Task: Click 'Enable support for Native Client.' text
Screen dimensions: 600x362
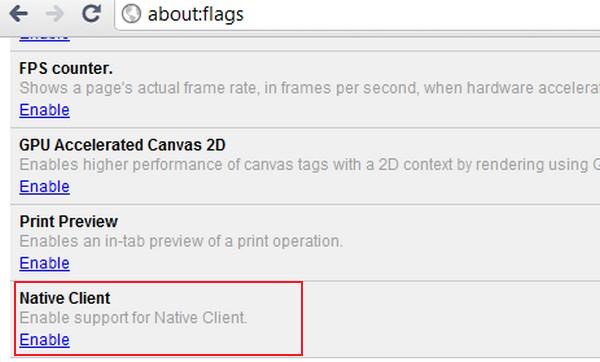Action: [x=133, y=318]
